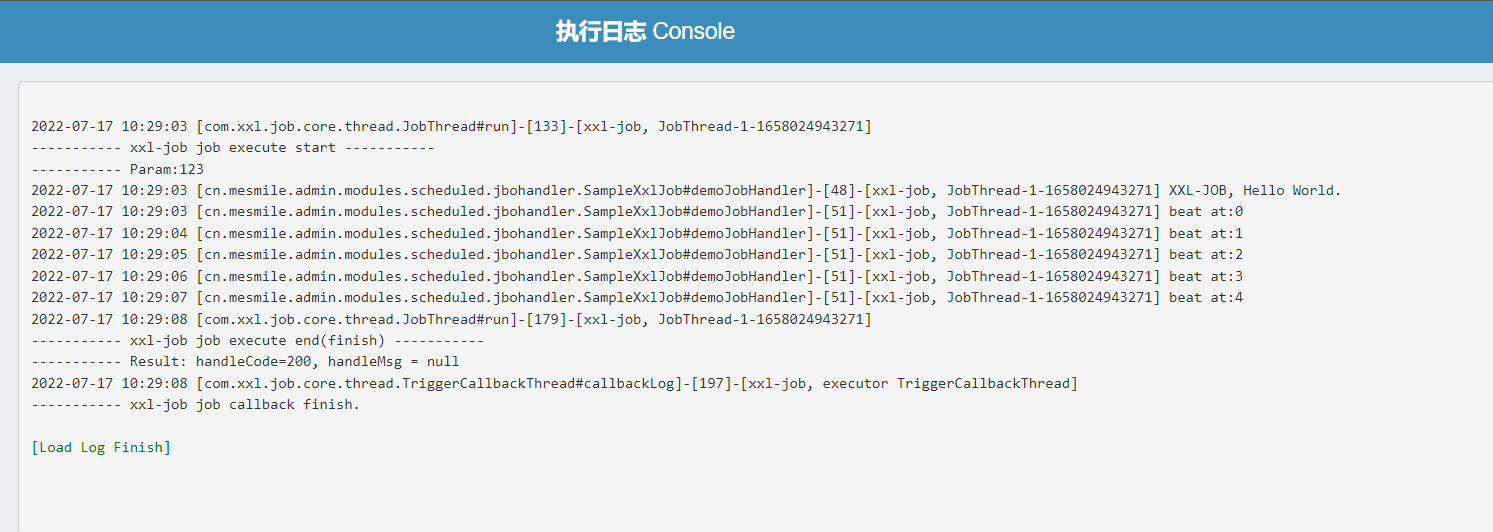Select the 'beat at:4' log entry
This screenshot has width=1493, height=532.
1205,297
